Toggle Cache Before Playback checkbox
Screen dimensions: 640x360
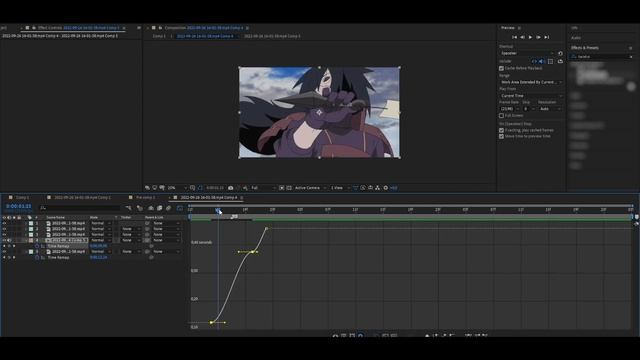[x=501, y=68]
